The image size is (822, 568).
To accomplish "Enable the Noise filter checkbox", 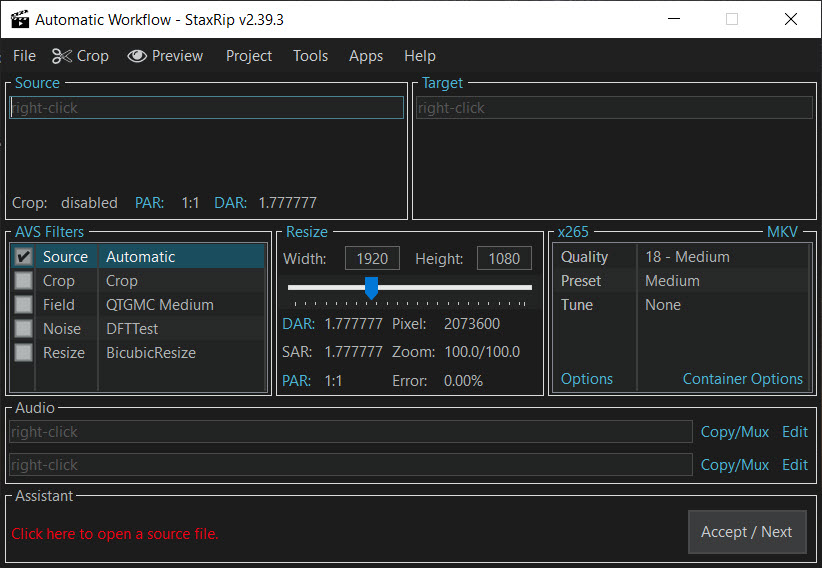I will click(x=23, y=329).
